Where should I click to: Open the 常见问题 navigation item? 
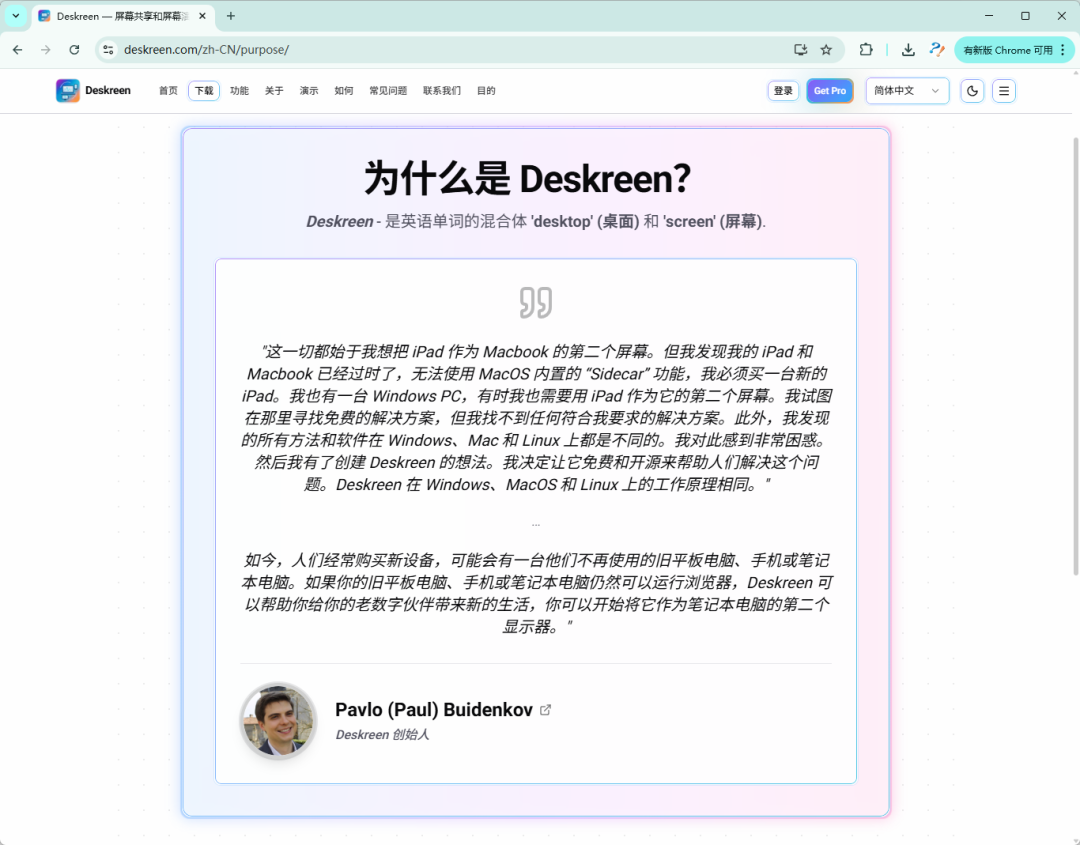388,91
